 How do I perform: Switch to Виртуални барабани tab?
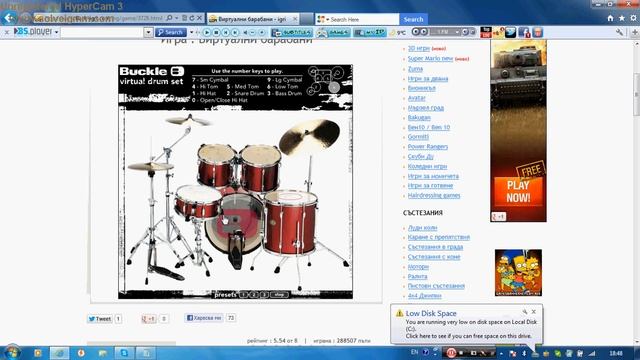coord(253,19)
